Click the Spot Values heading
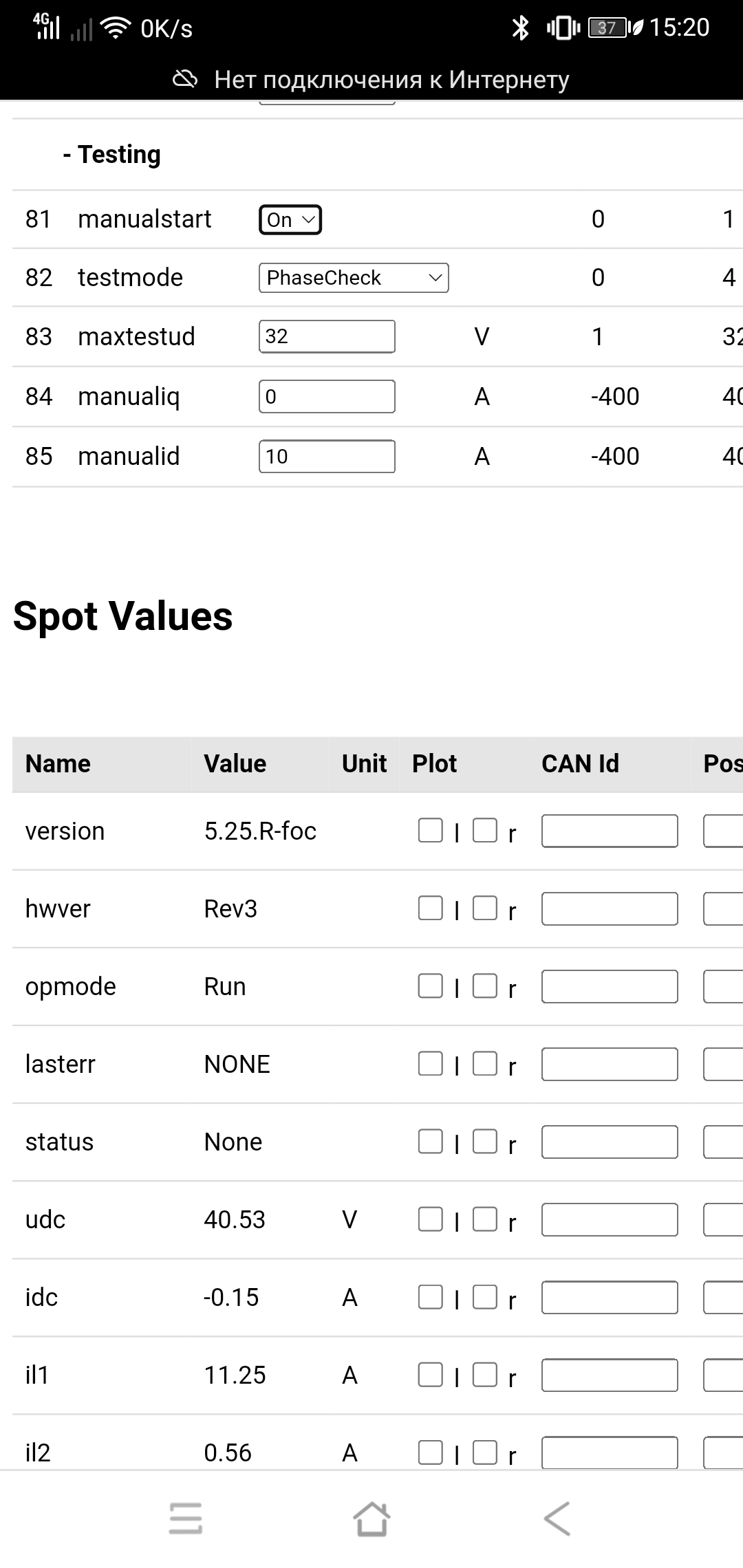 click(123, 616)
